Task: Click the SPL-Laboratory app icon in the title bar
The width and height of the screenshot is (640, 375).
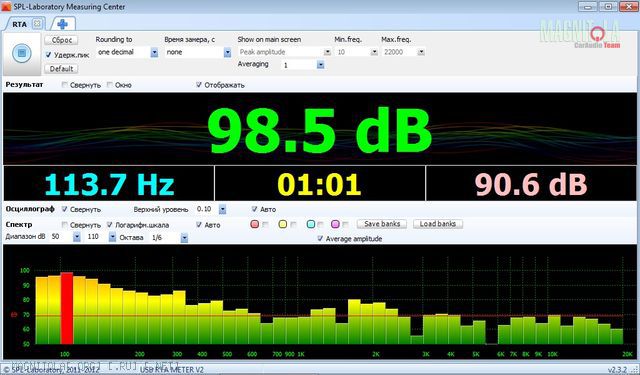Action: point(6,6)
